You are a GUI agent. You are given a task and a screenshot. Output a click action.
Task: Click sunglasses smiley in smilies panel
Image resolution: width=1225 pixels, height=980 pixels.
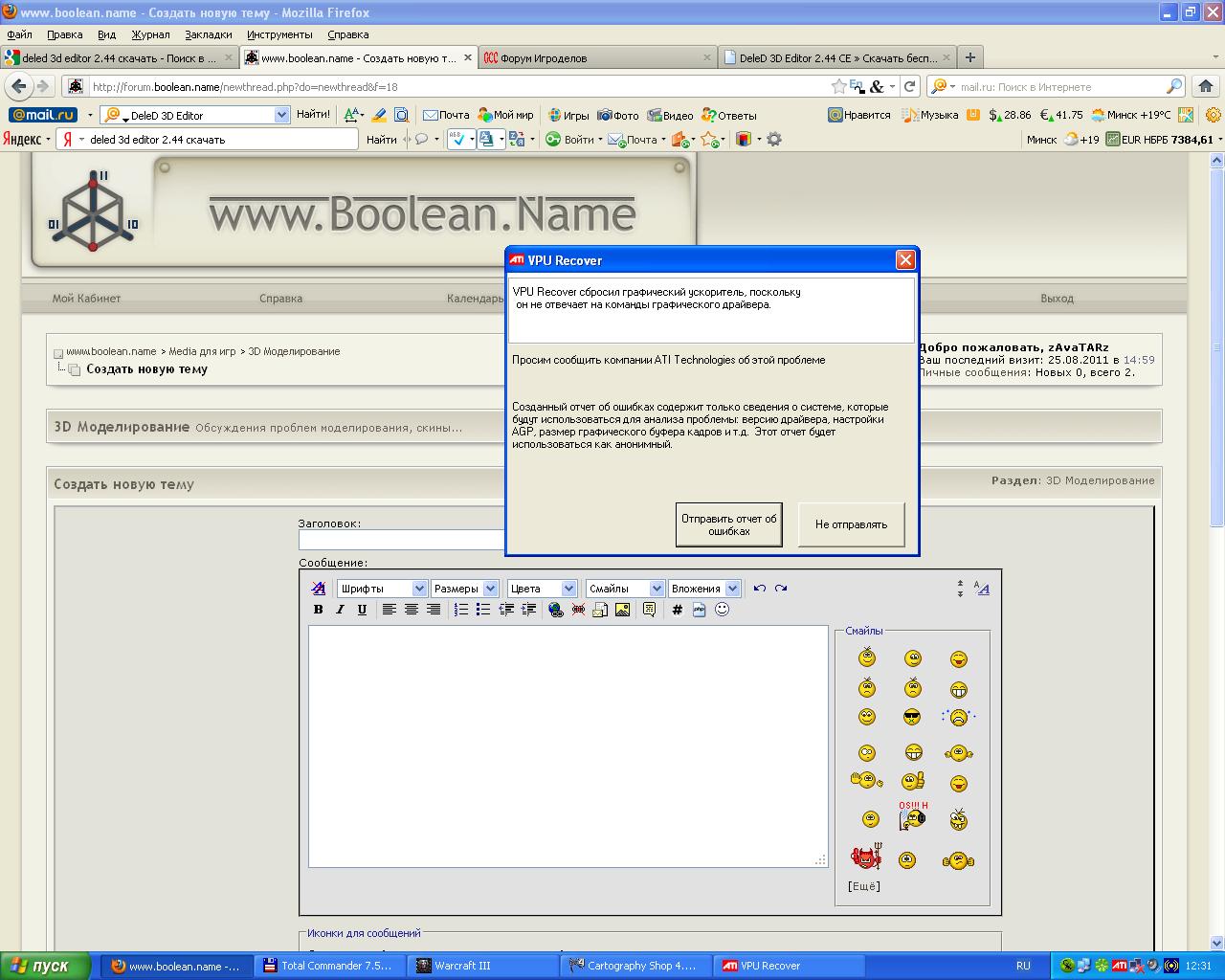click(912, 717)
